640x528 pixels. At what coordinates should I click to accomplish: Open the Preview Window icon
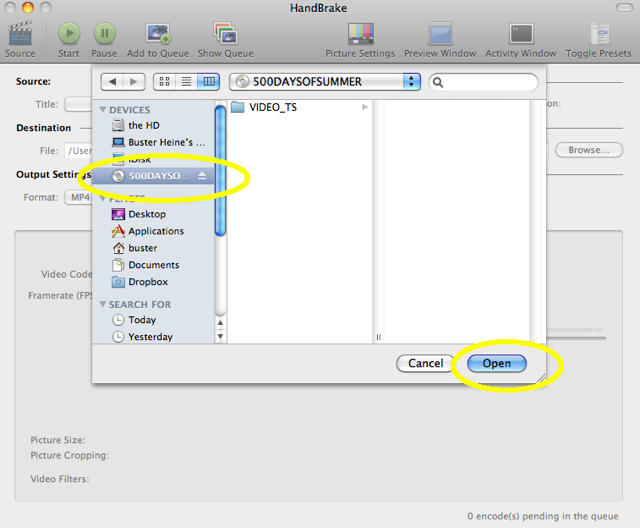point(440,36)
